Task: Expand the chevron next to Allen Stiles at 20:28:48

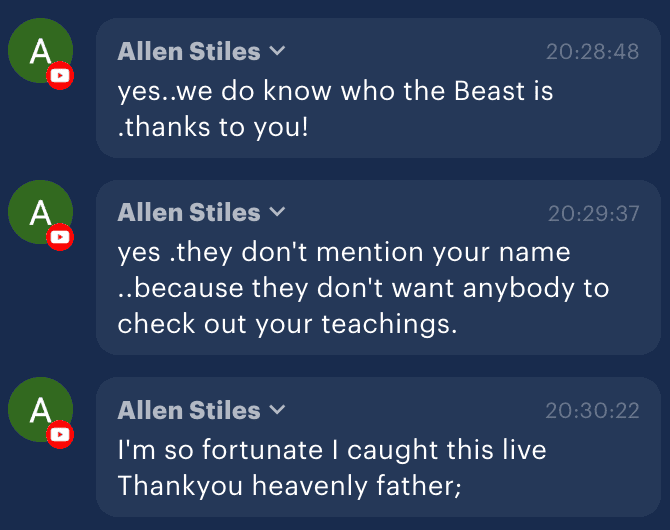Action: point(277,51)
